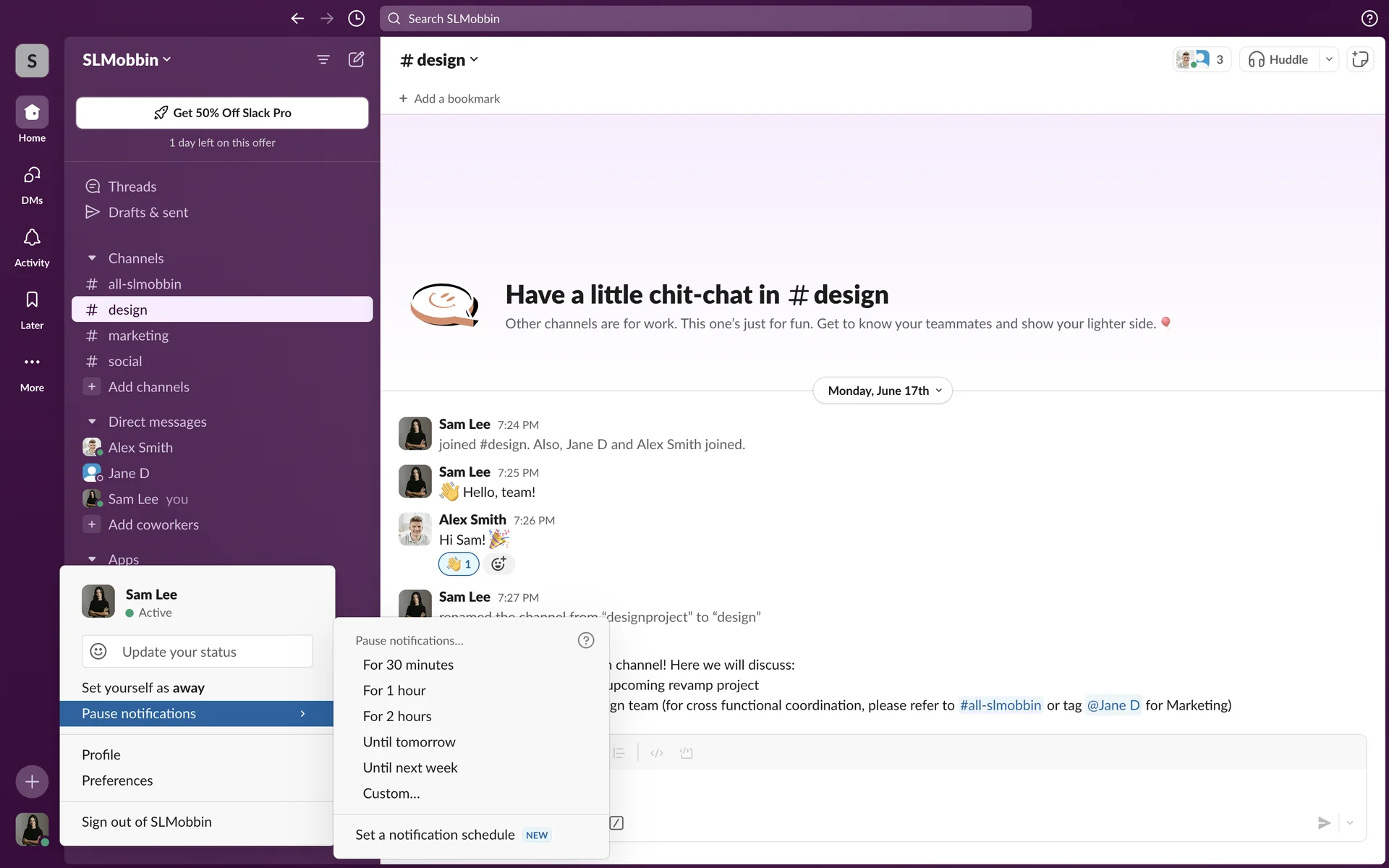Click the compose new message icon
Screen dimensions: 1389x868
pos(356,59)
